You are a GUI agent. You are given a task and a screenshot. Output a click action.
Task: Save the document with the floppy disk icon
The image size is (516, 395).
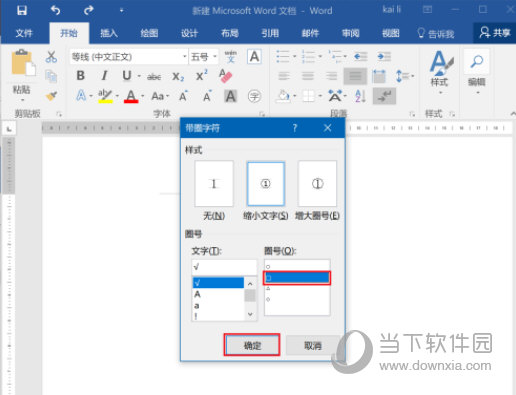pyautogui.click(x=22, y=10)
